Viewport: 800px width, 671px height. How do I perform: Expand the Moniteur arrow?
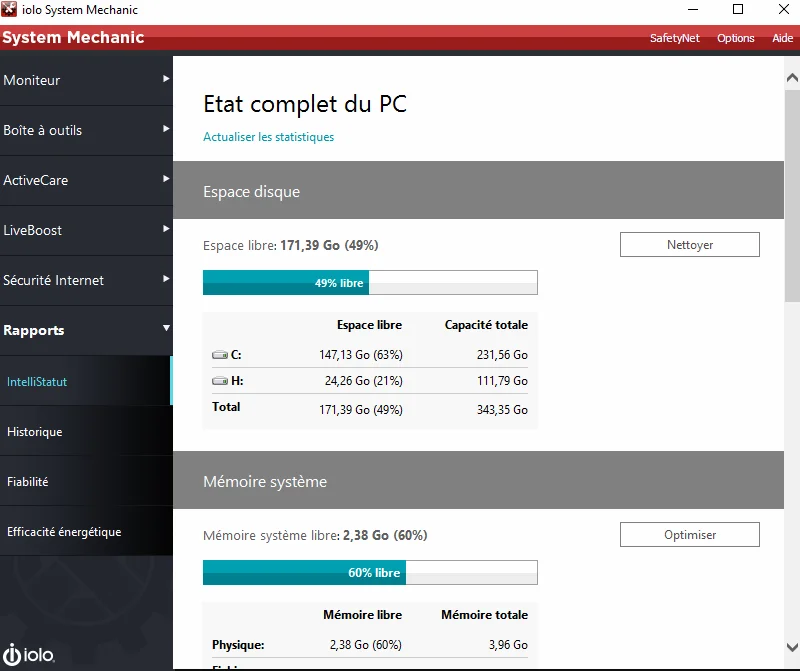click(166, 79)
